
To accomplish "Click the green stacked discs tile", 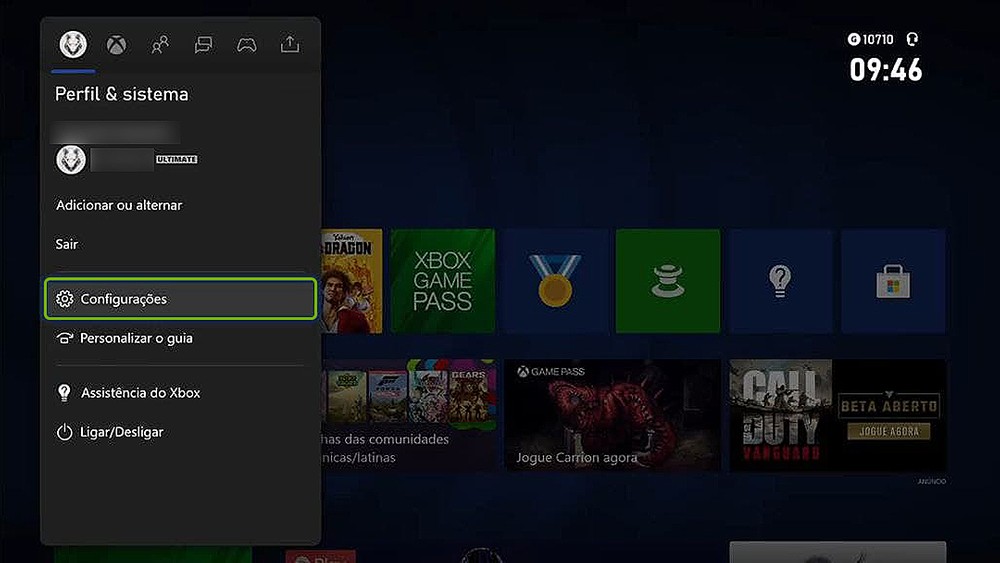I will pos(667,281).
